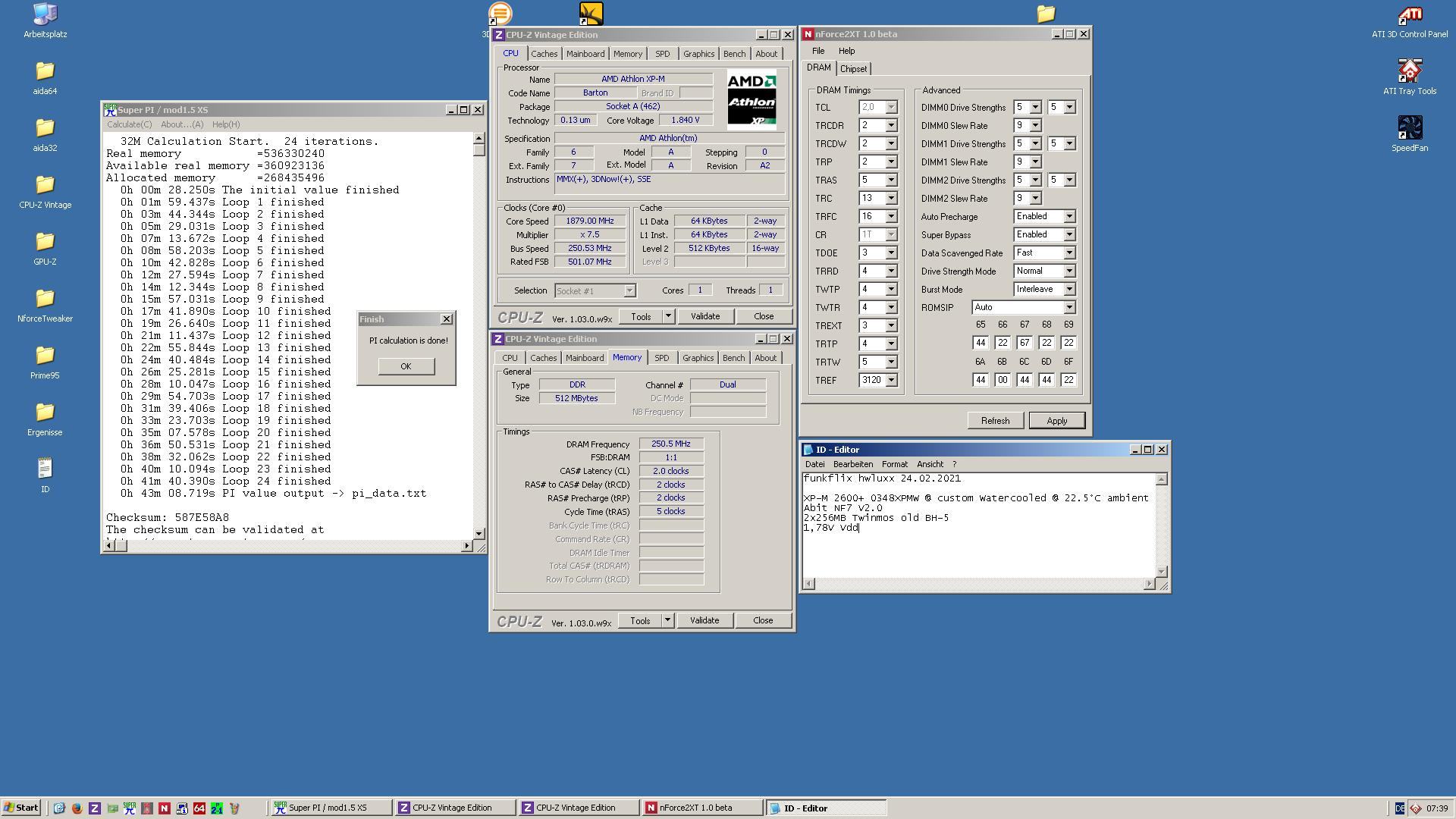Screen dimensions: 1456x819
Task: Click the ROMSIP 6B value field
Action: (1002, 380)
